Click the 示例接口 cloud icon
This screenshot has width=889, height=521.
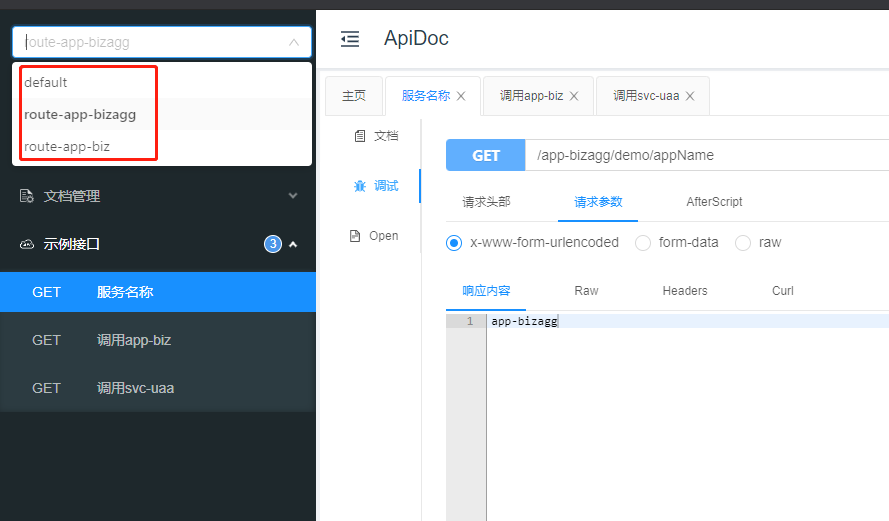(27, 244)
